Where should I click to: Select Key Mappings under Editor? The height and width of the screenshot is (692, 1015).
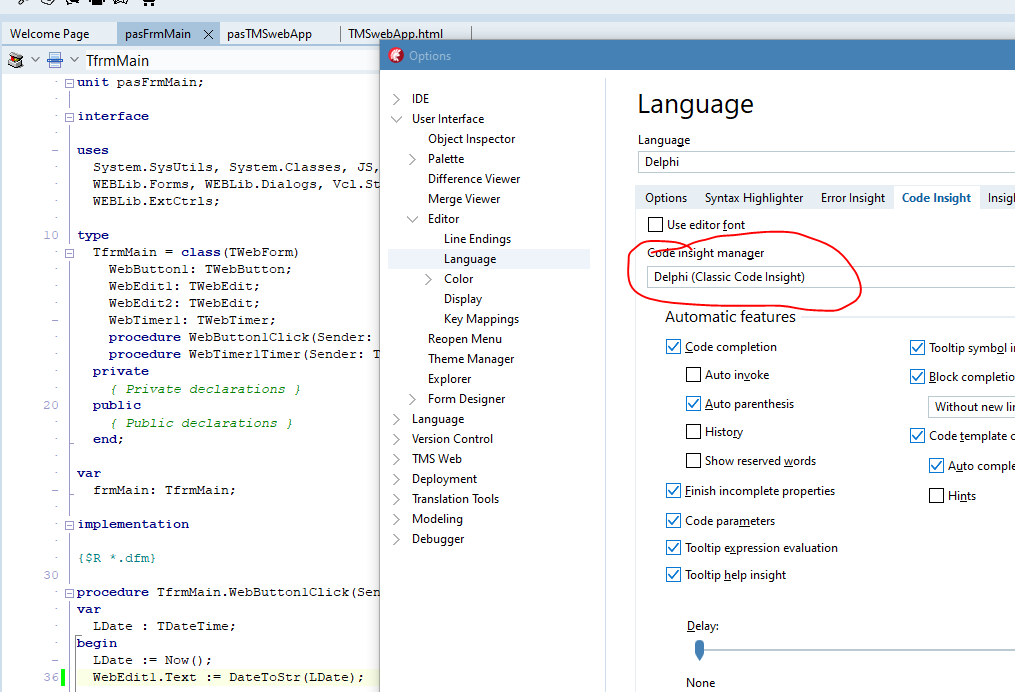(481, 319)
